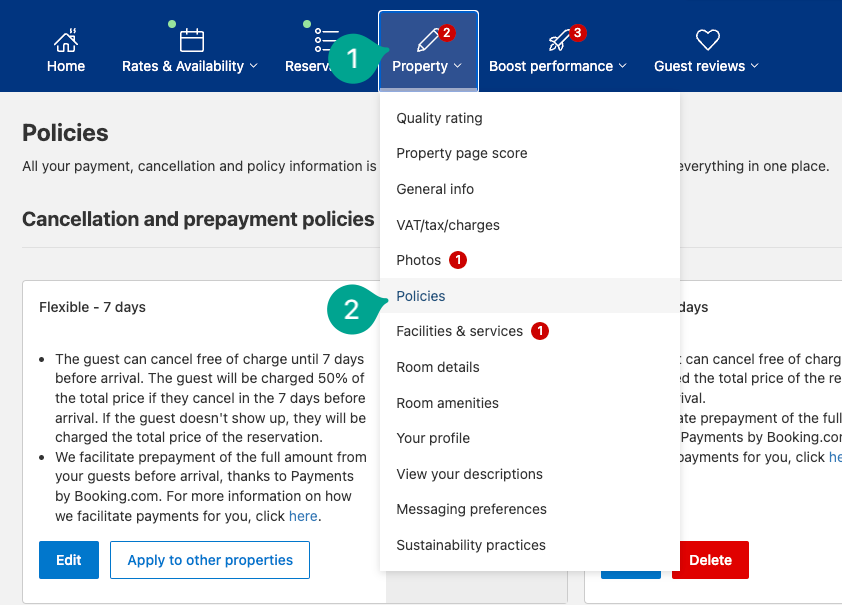Viewport: 842px width, 605px height.
Task: Expand the Guest reviews chevron
Action: (x=755, y=66)
